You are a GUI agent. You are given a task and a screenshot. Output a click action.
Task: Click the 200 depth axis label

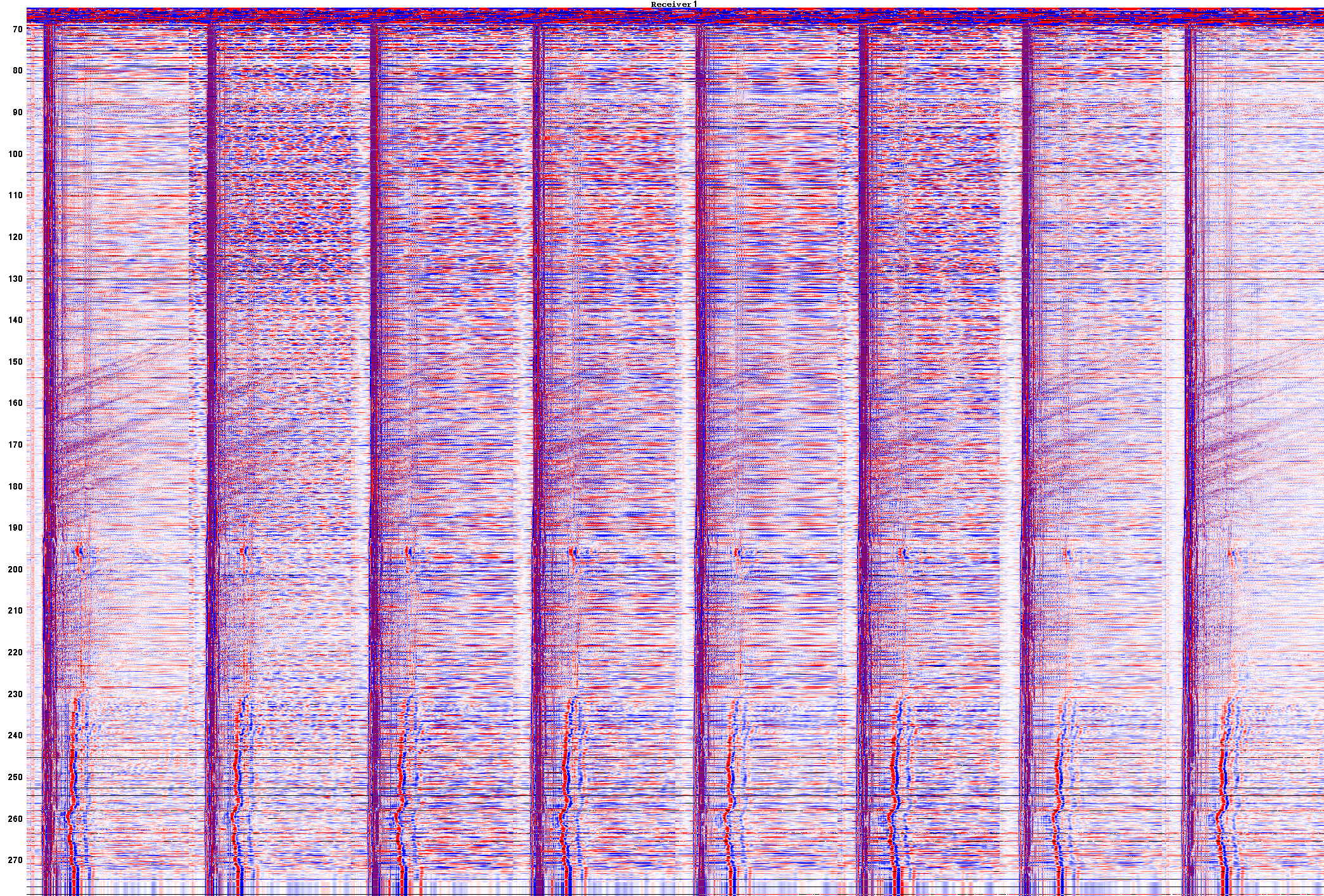(x=15, y=570)
